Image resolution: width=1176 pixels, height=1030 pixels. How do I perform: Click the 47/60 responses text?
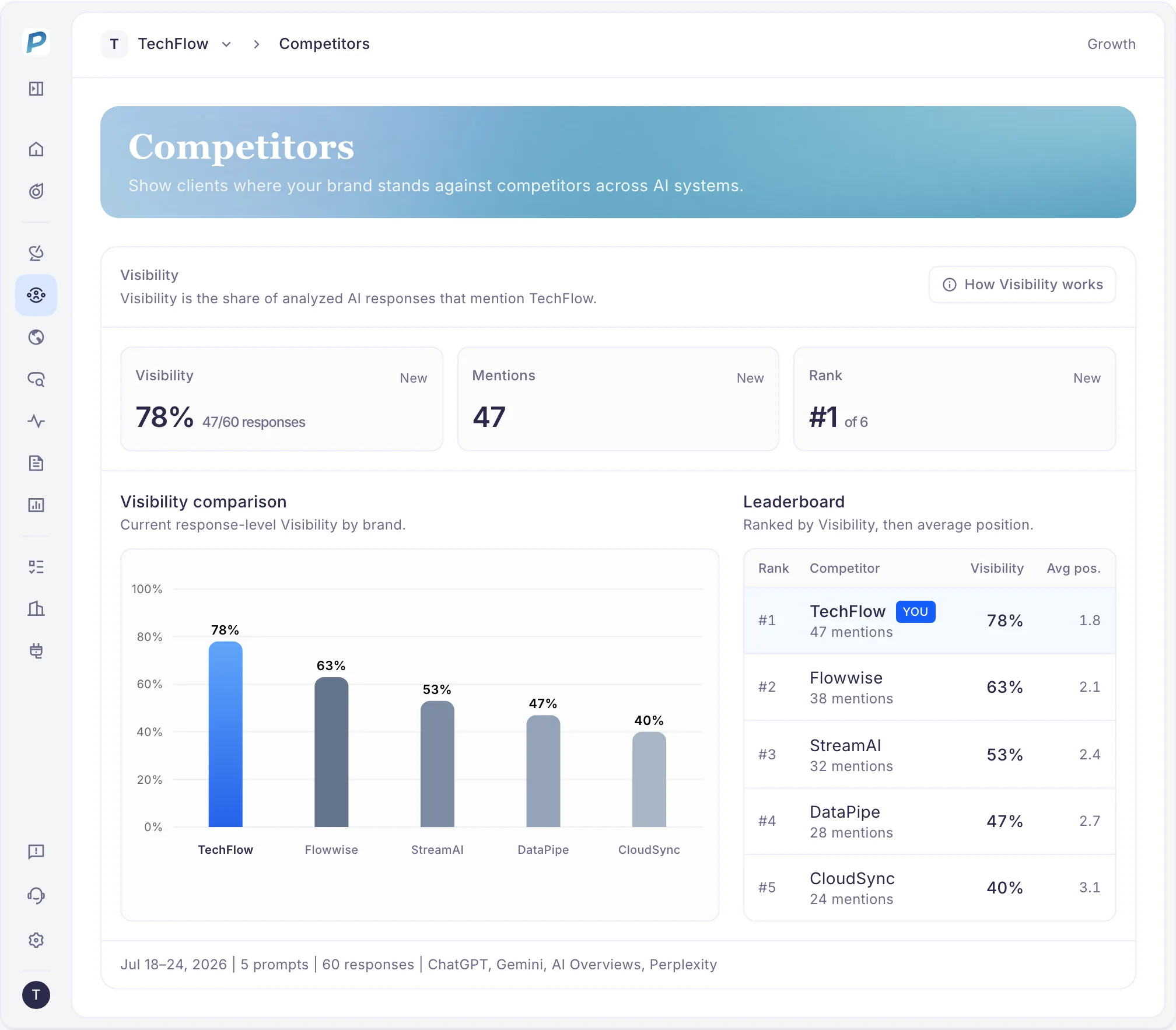254,422
